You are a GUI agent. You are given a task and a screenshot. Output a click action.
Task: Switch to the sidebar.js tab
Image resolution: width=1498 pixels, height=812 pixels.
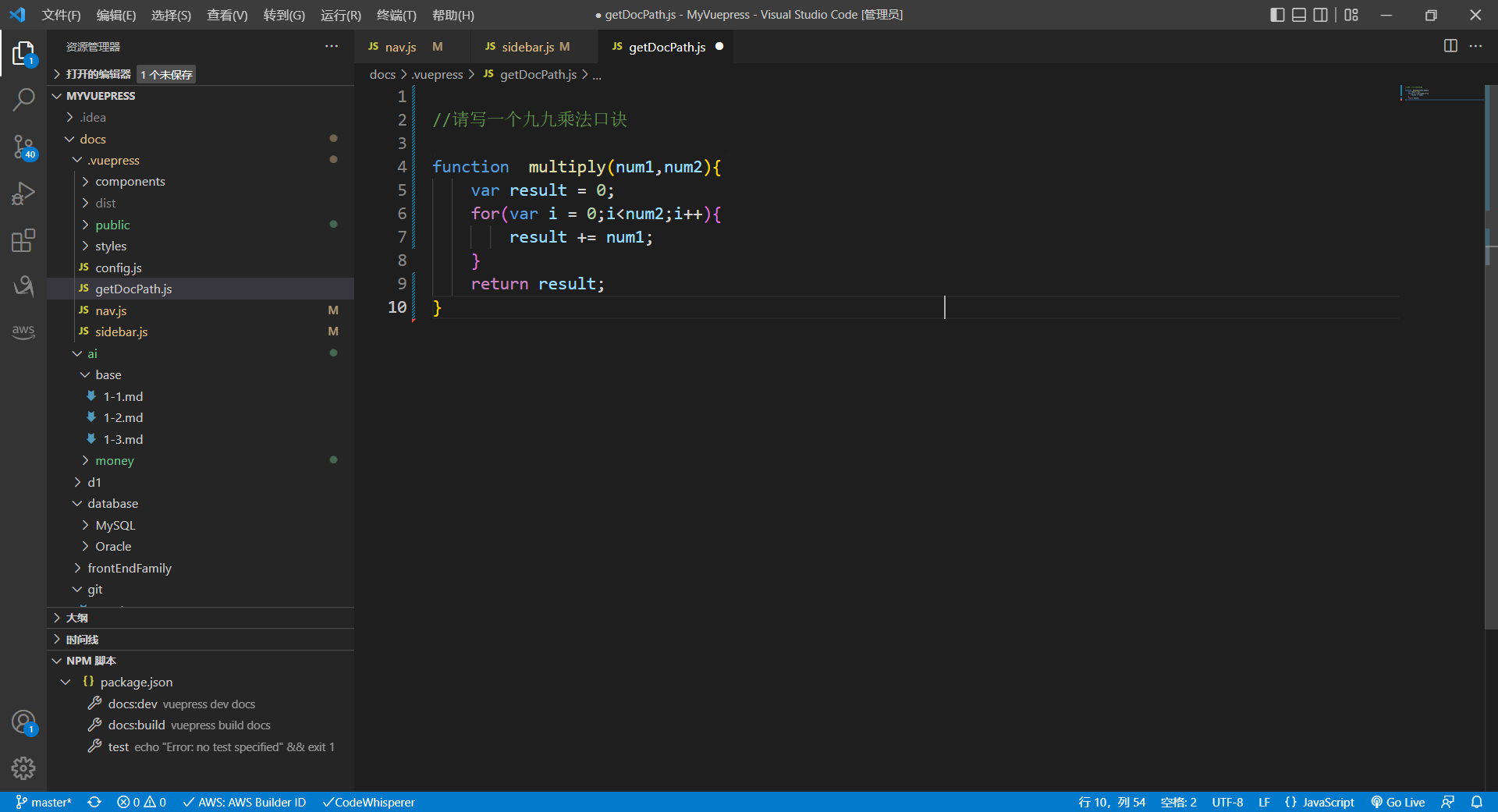coord(527,47)
